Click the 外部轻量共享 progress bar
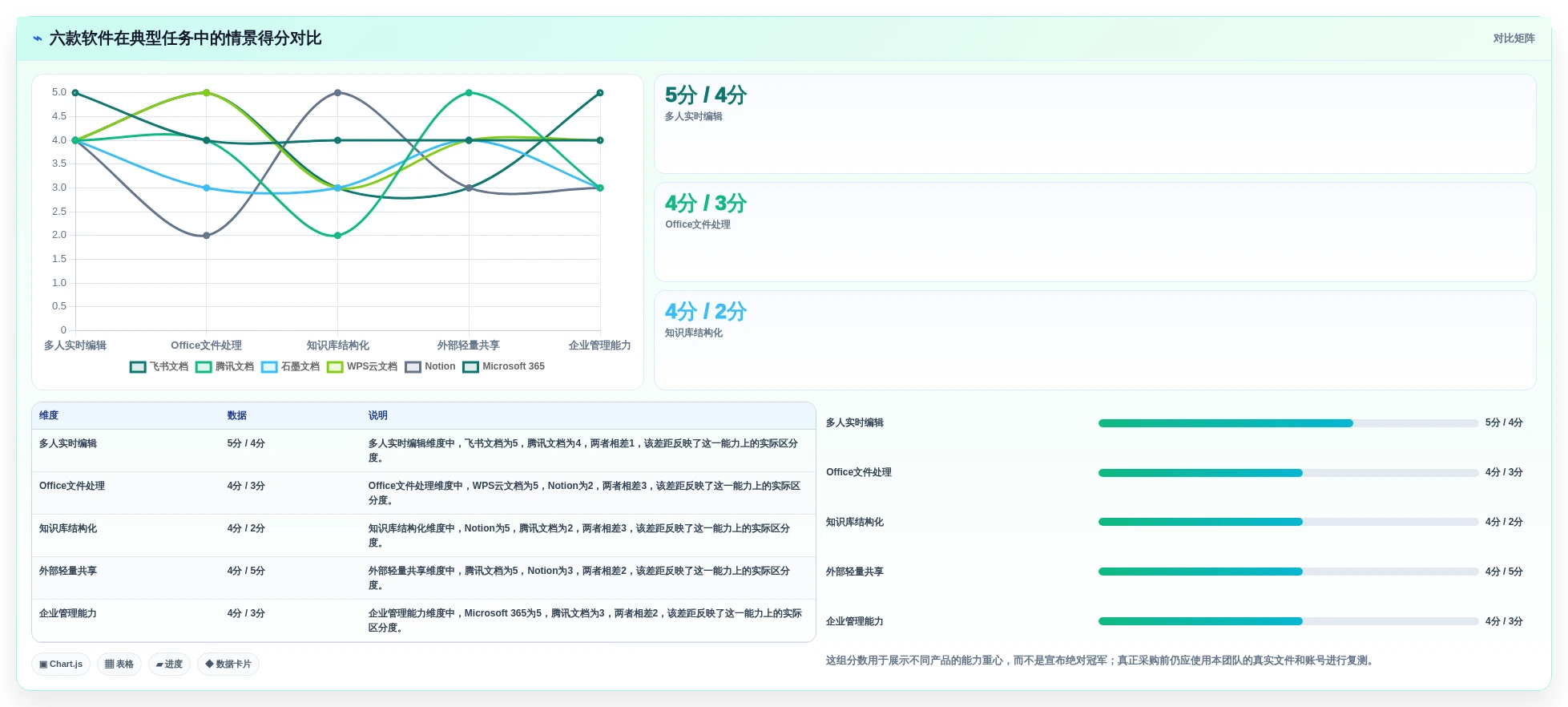The height and width of the screenshot is (707, 1568). 1288,572
